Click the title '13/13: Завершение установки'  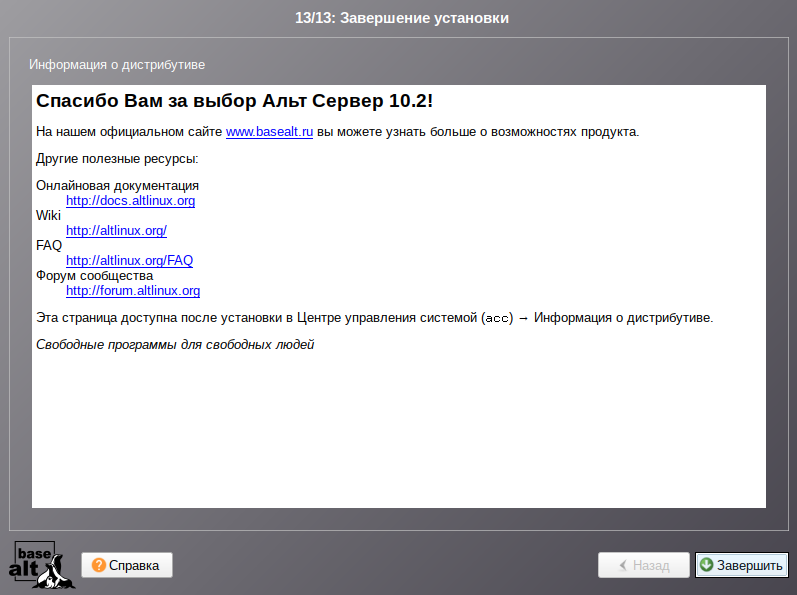tap(402, 18)
